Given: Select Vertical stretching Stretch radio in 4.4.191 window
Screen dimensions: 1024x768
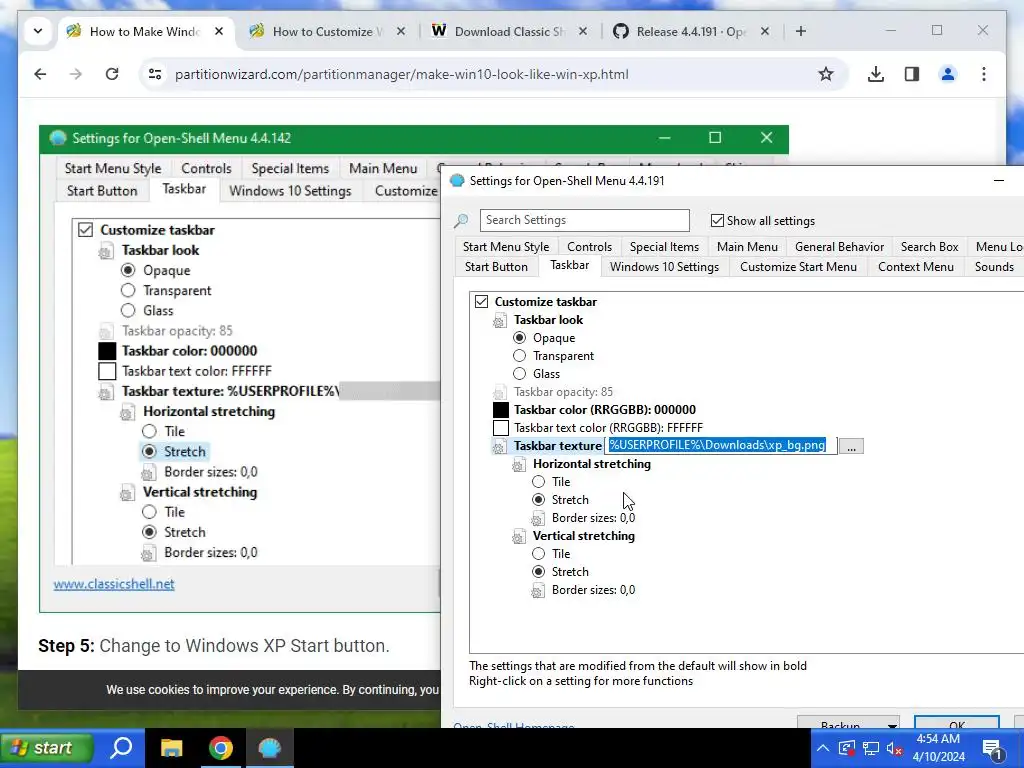Looking at the screenshot, I should tap(538, 571).
